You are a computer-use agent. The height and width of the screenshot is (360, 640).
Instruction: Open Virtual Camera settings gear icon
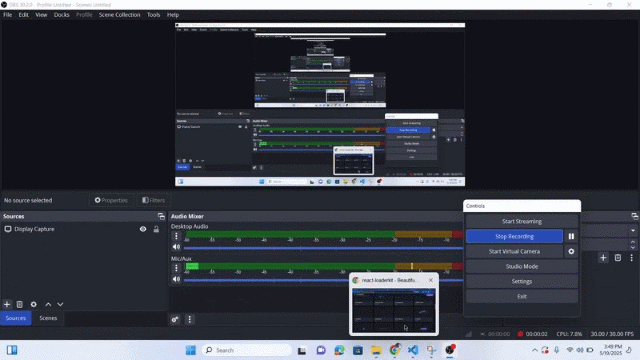(x=571, y=251)
